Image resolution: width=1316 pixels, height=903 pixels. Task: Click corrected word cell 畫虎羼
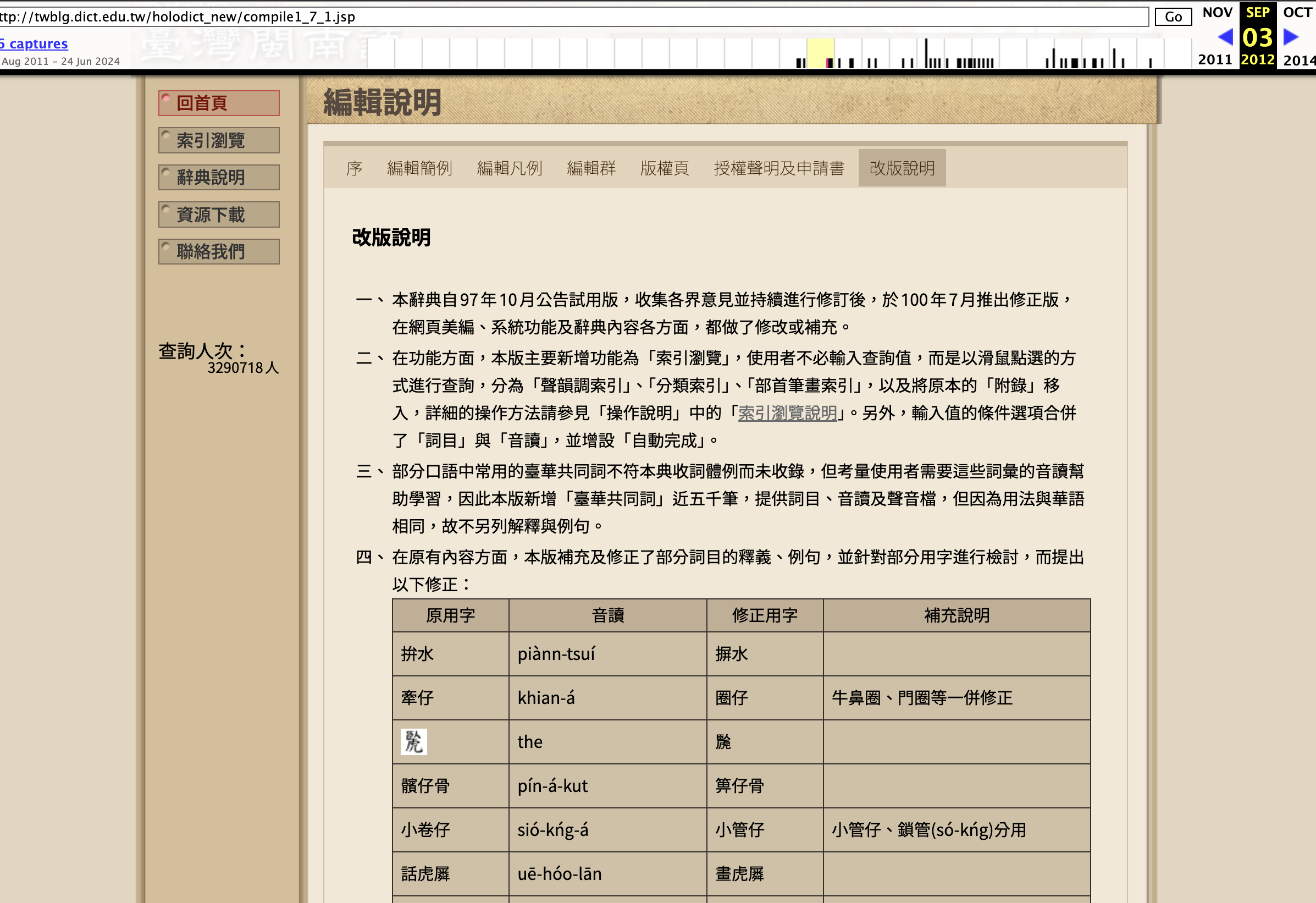point(765,873)
